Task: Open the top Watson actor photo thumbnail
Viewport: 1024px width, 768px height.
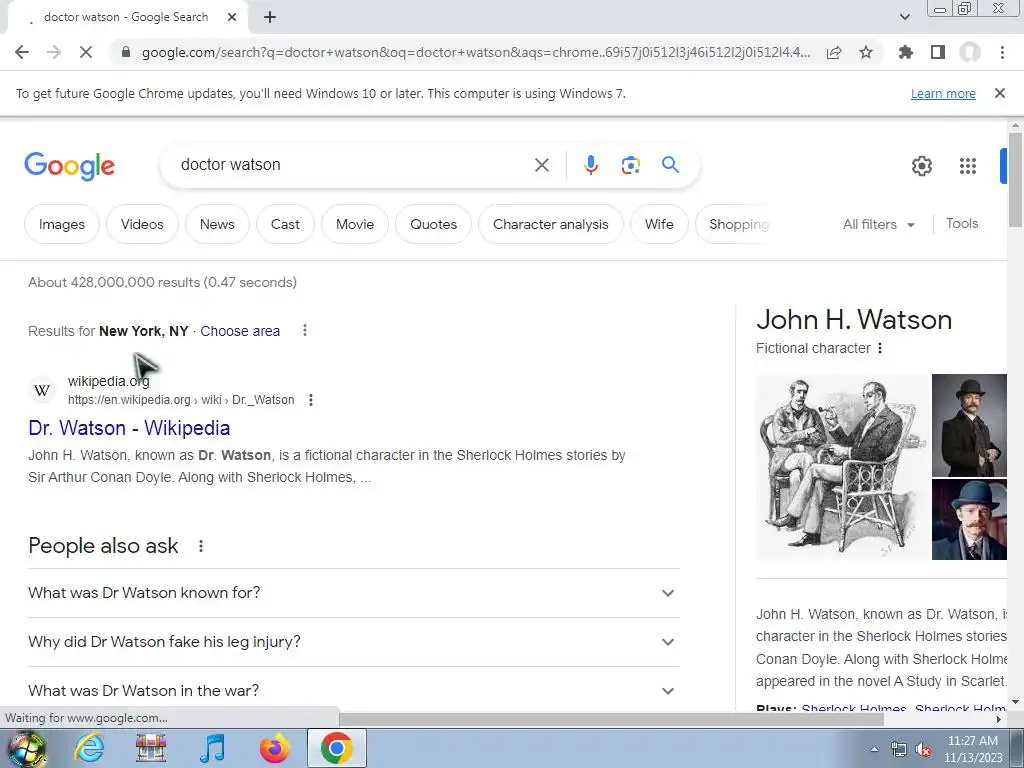Action: tap(969, 425)
